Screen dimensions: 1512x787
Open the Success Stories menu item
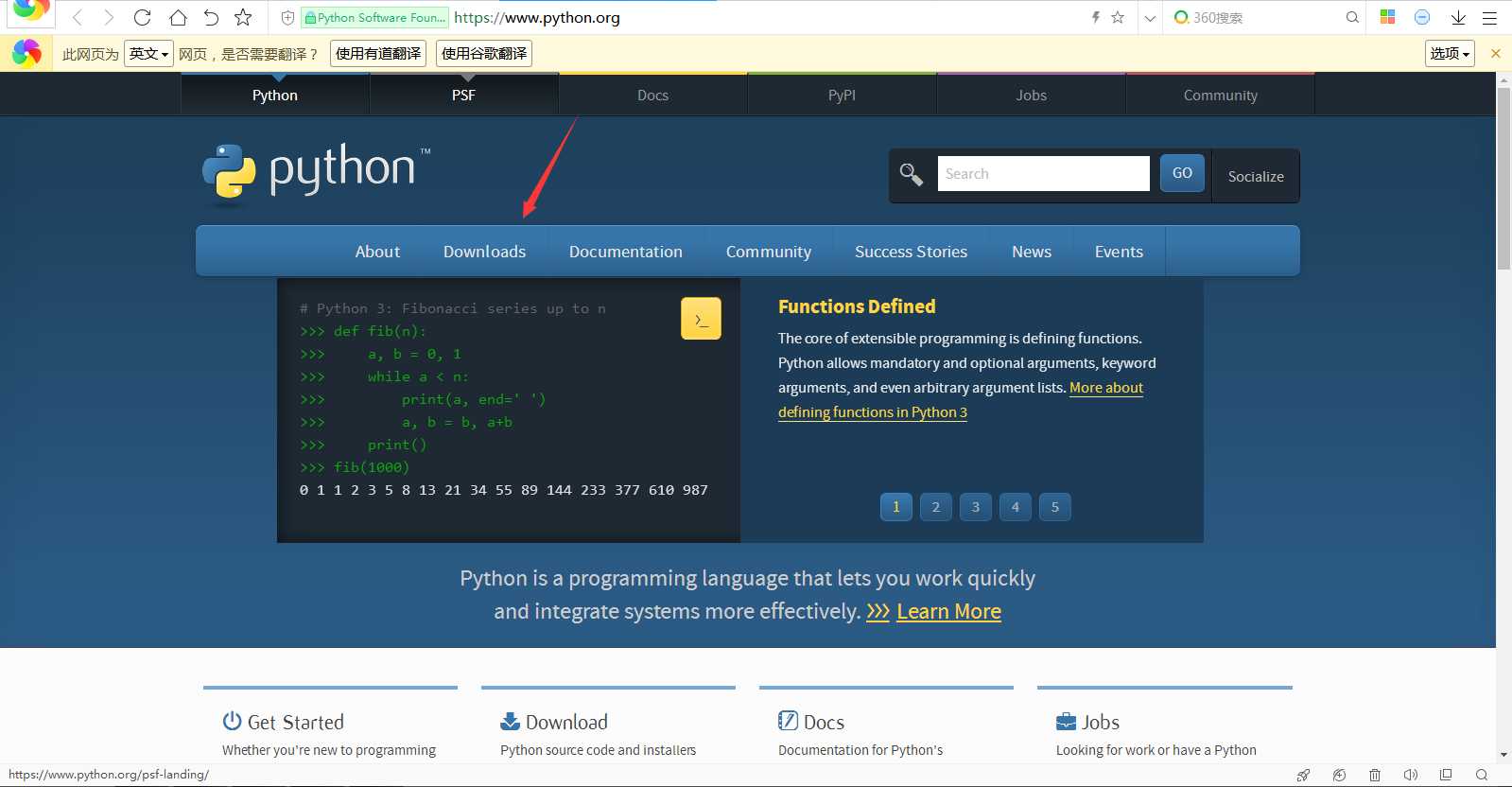911,252
